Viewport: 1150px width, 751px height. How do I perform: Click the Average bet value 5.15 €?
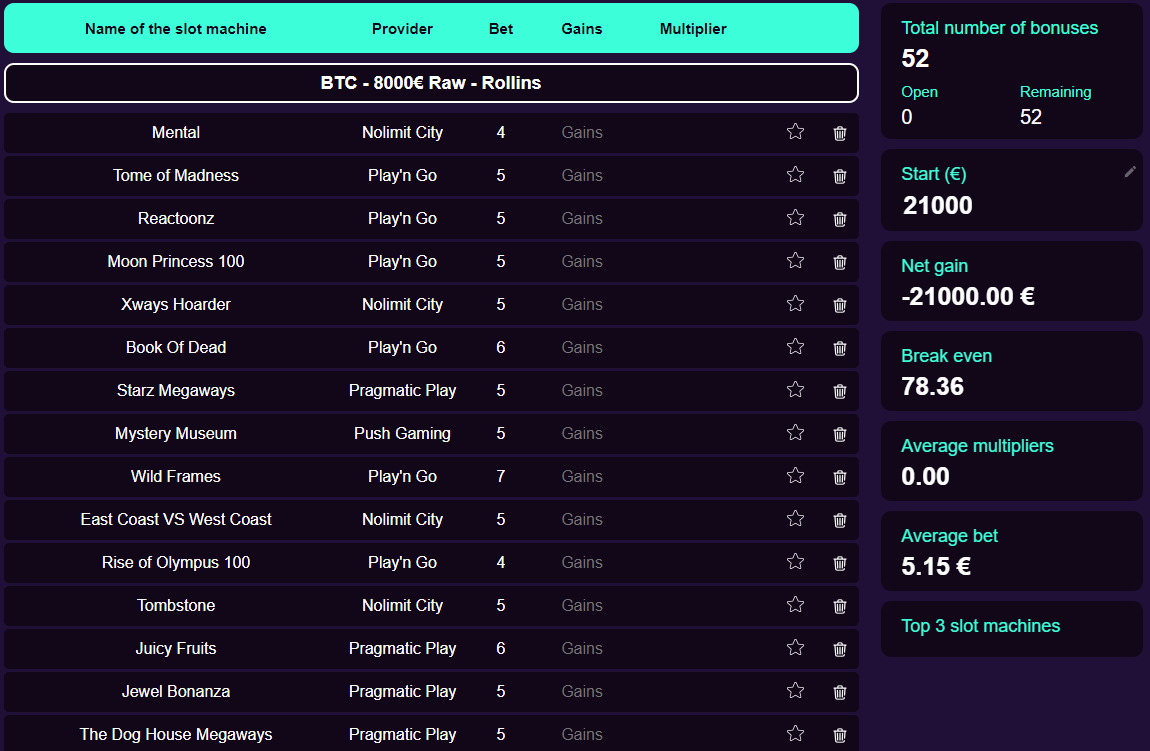(936, 566)
